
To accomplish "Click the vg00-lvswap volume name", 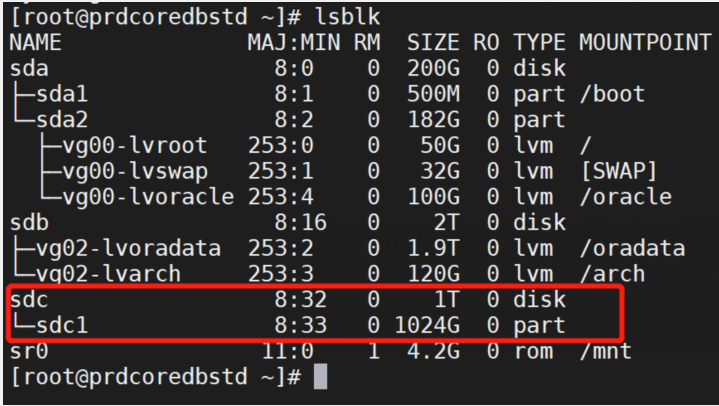I will (x=123, y=172).
